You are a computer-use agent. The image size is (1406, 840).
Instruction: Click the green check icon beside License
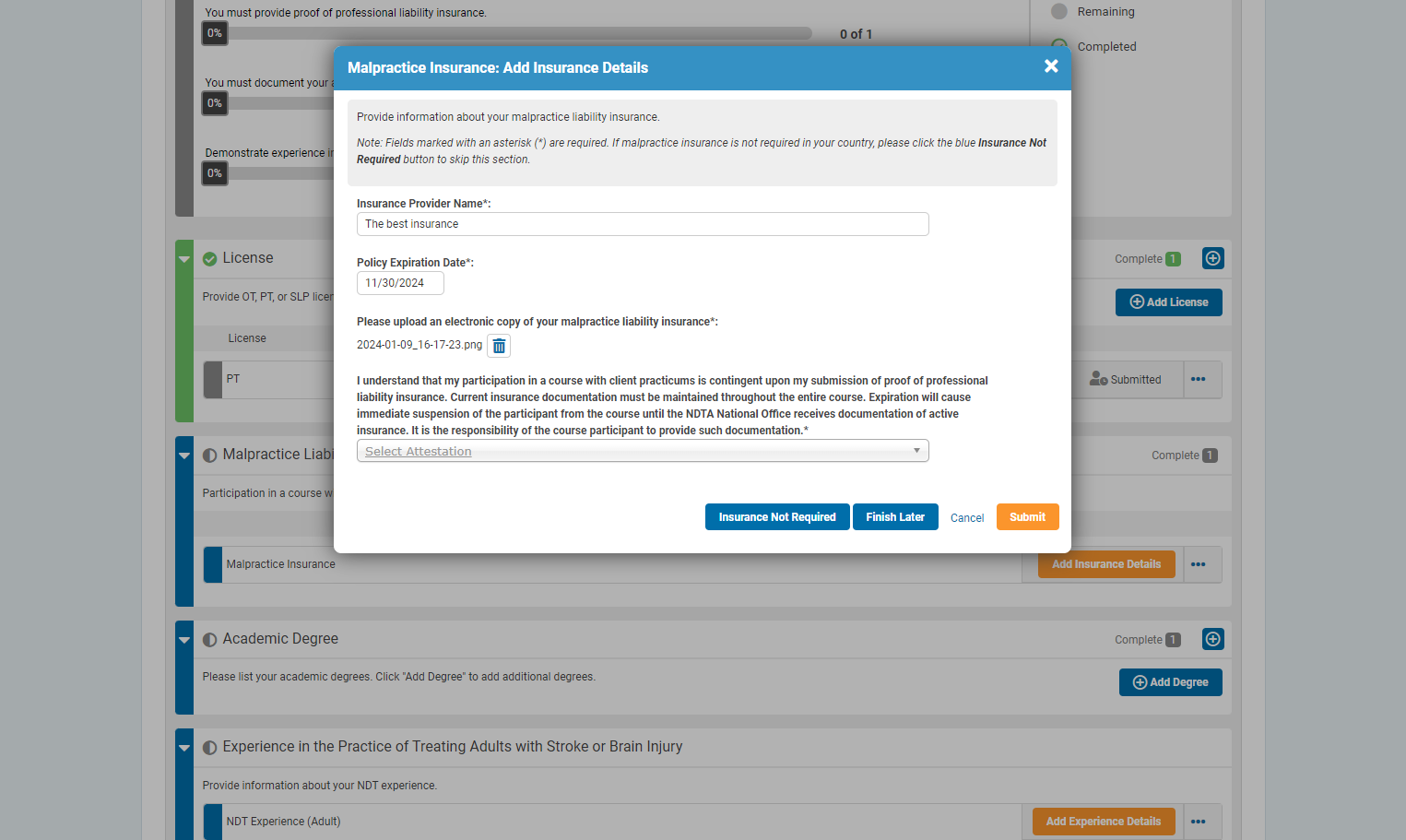pos(210,259)
